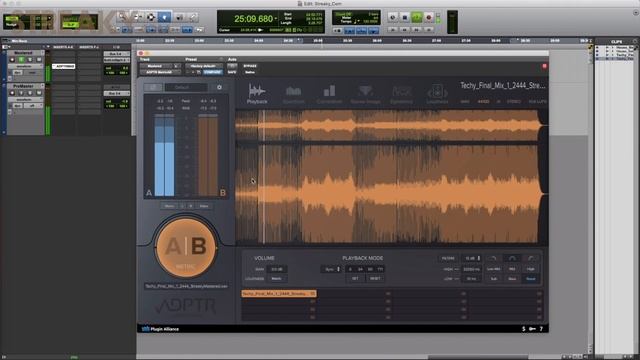The height and width of the screenshot is (360, 640).
Task: Click the BYPASS button in plugin header
Action: pos(250,66)
